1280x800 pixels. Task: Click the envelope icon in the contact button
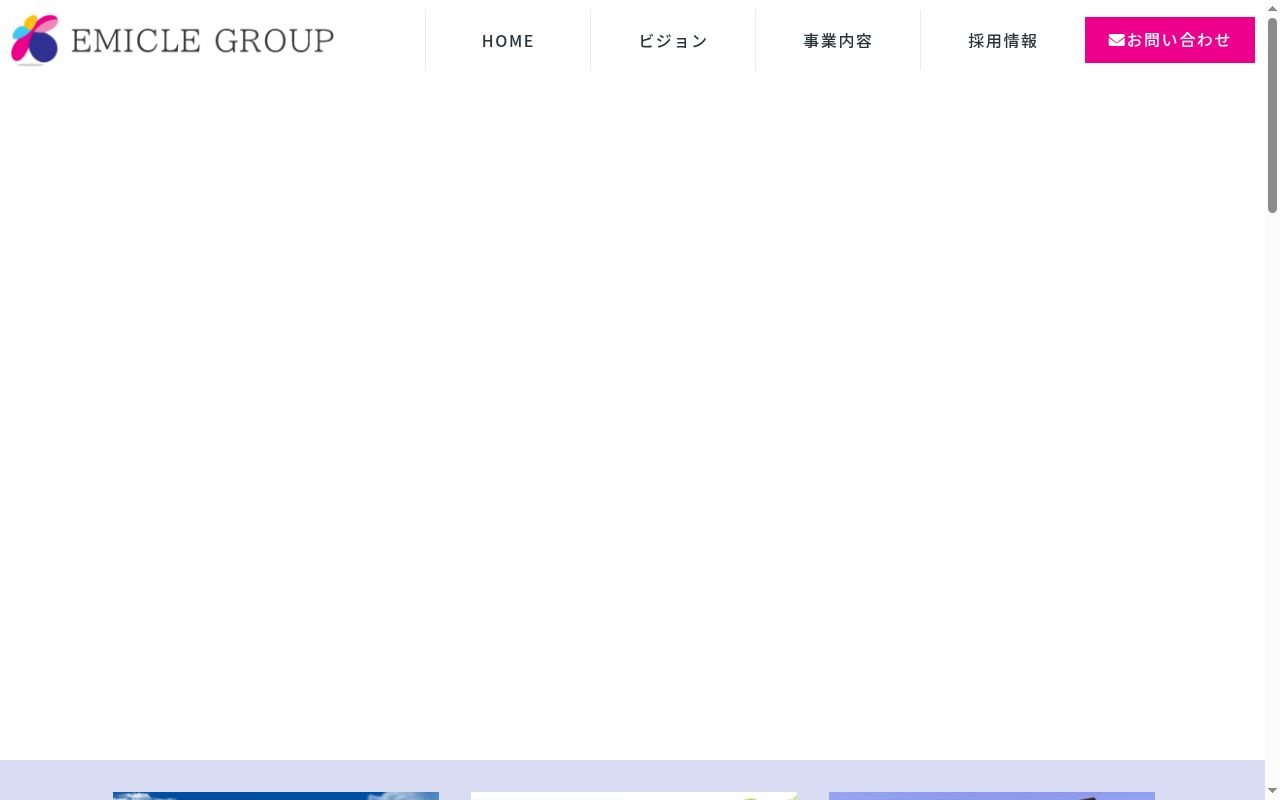pos(1116,40)
